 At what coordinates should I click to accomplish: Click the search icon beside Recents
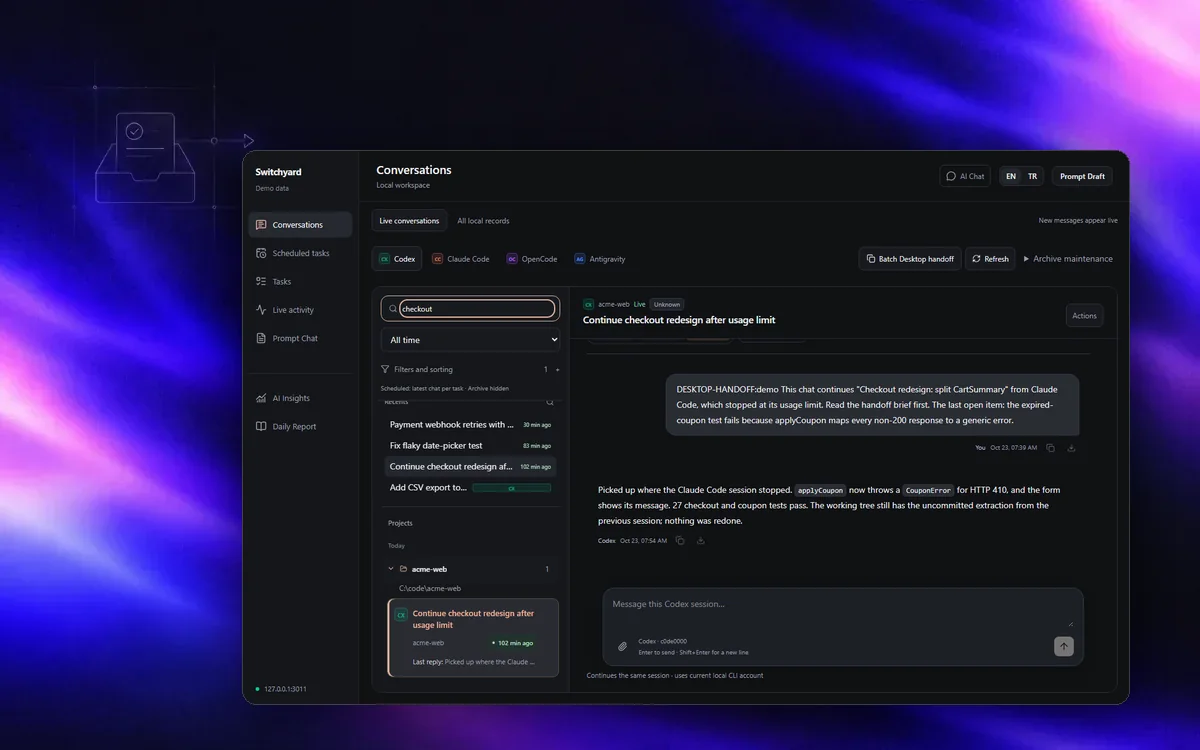[x=549, y=402]
